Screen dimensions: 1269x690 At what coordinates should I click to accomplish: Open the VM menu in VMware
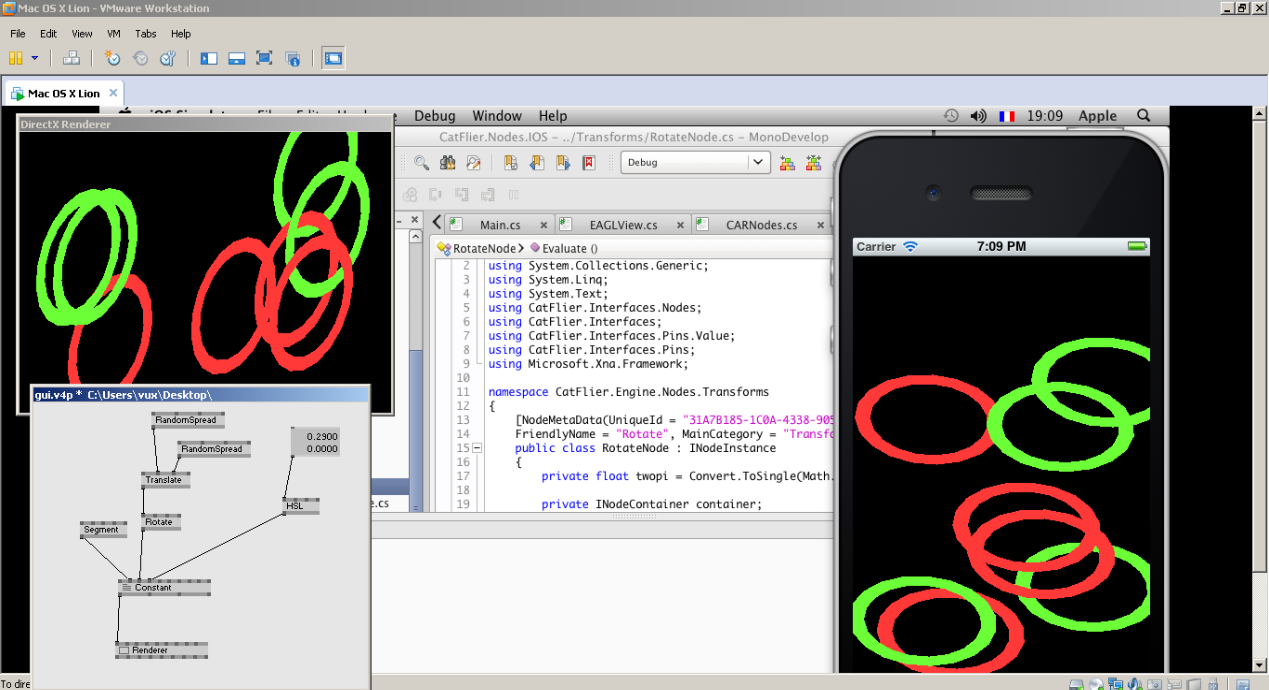[113, 33]
